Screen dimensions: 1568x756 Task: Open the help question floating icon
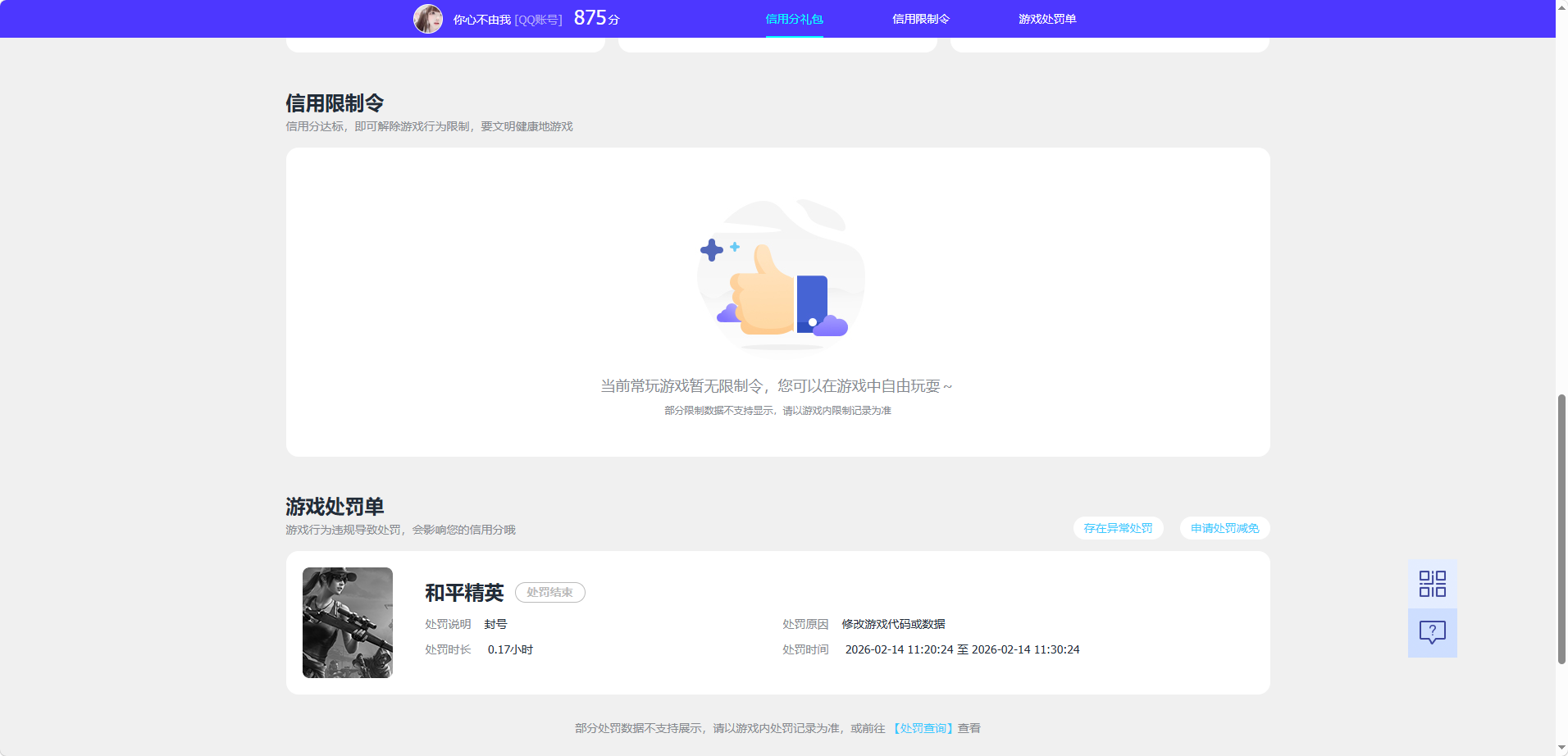pyautogui.click(x=1433, y=633)
